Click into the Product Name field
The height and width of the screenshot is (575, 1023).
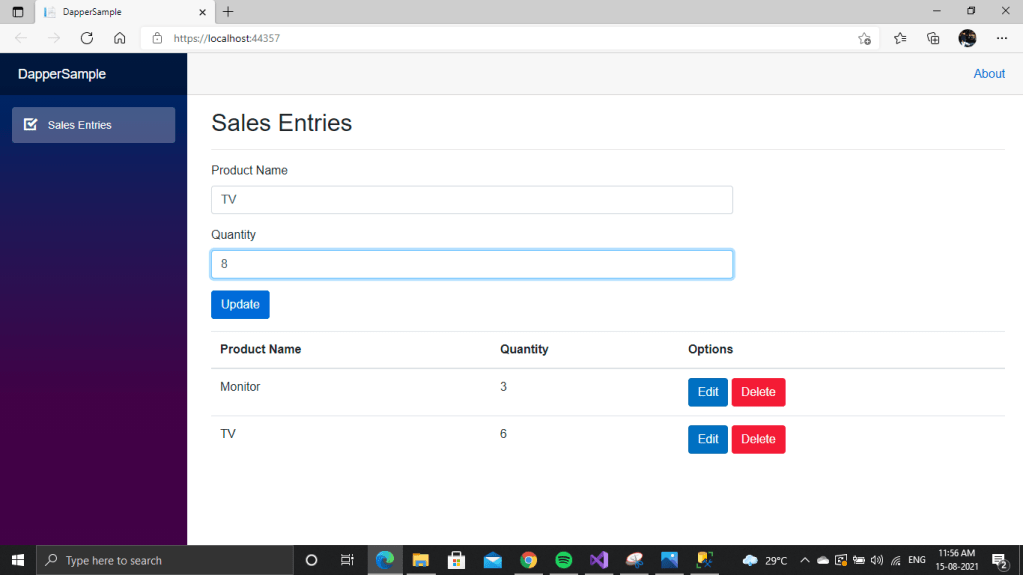[471, 200]
